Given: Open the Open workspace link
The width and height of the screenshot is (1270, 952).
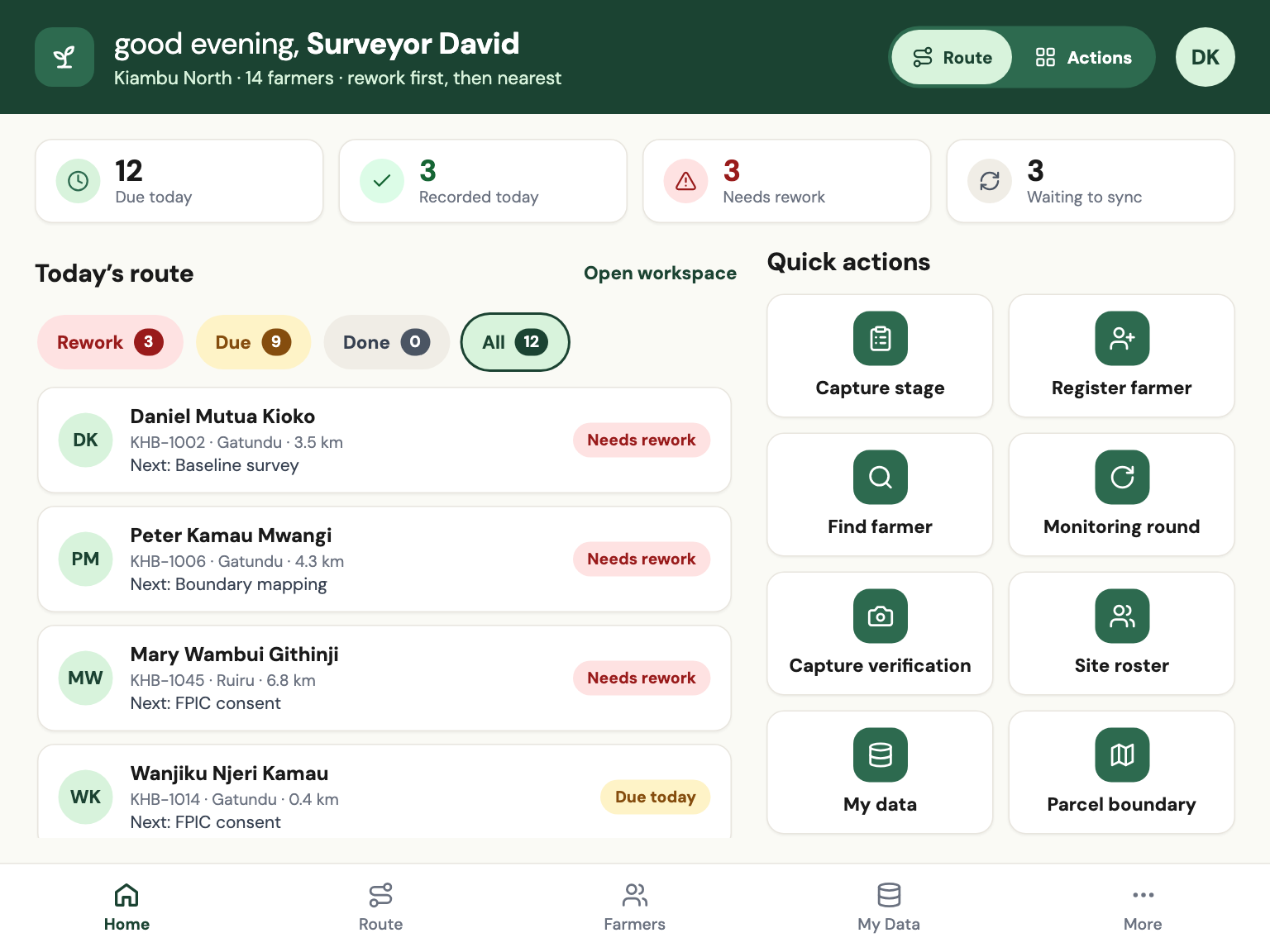Looking at the screenshot, I should point(660,274).
